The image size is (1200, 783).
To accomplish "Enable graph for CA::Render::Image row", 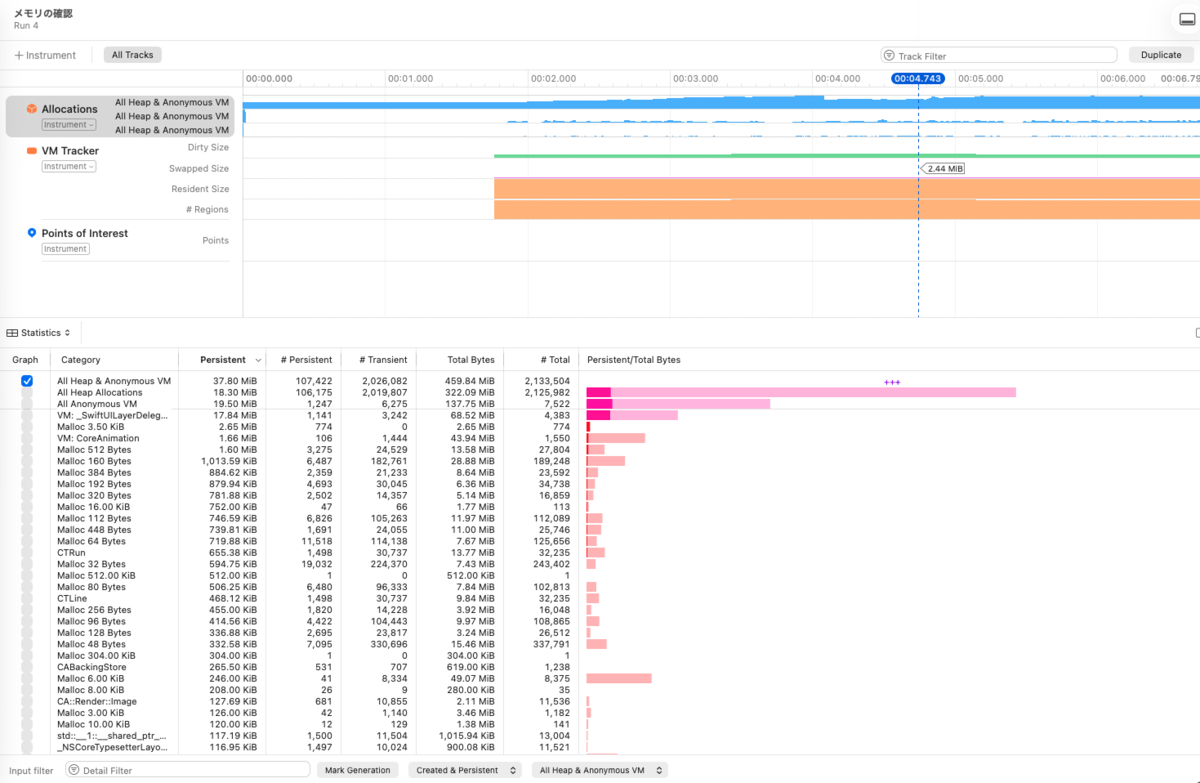I will point(27,702).
